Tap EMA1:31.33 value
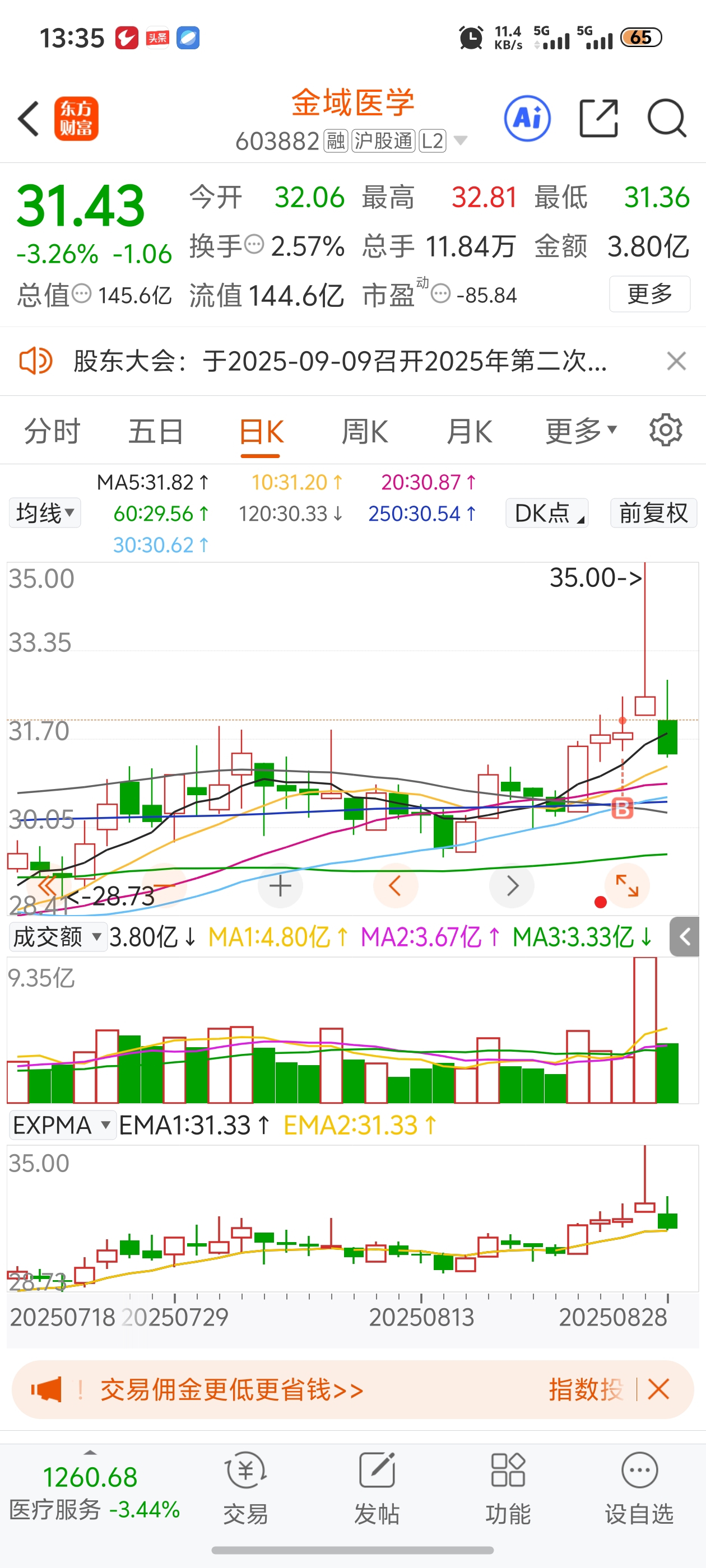706x1568 pixels. (x=194, y=1125)
